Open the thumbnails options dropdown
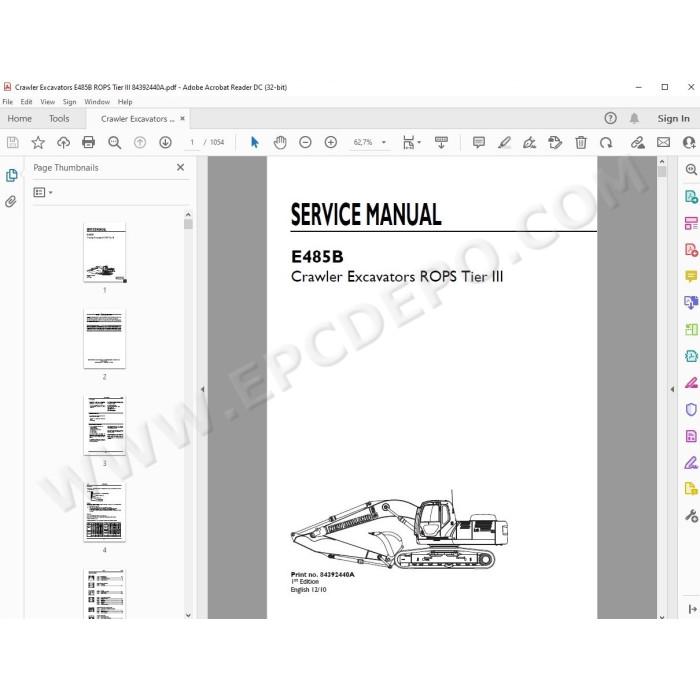700x700 pixels. tap(43, 192)
